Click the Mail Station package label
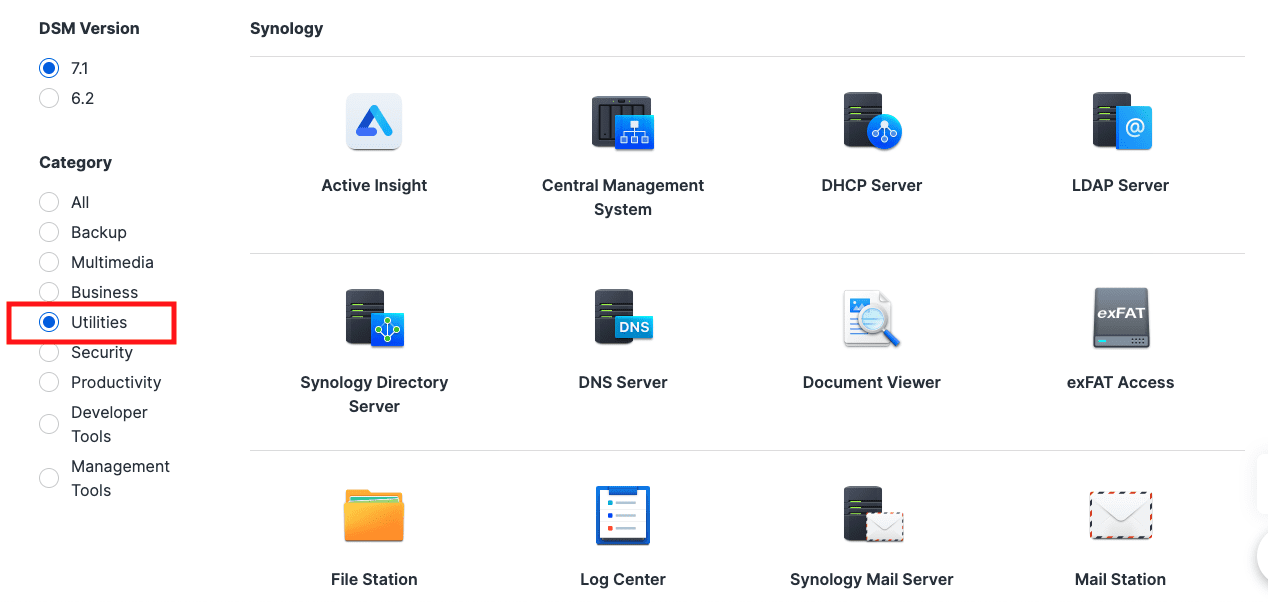Screen dimensions: 1268x602 click(x=1120, y=579)
